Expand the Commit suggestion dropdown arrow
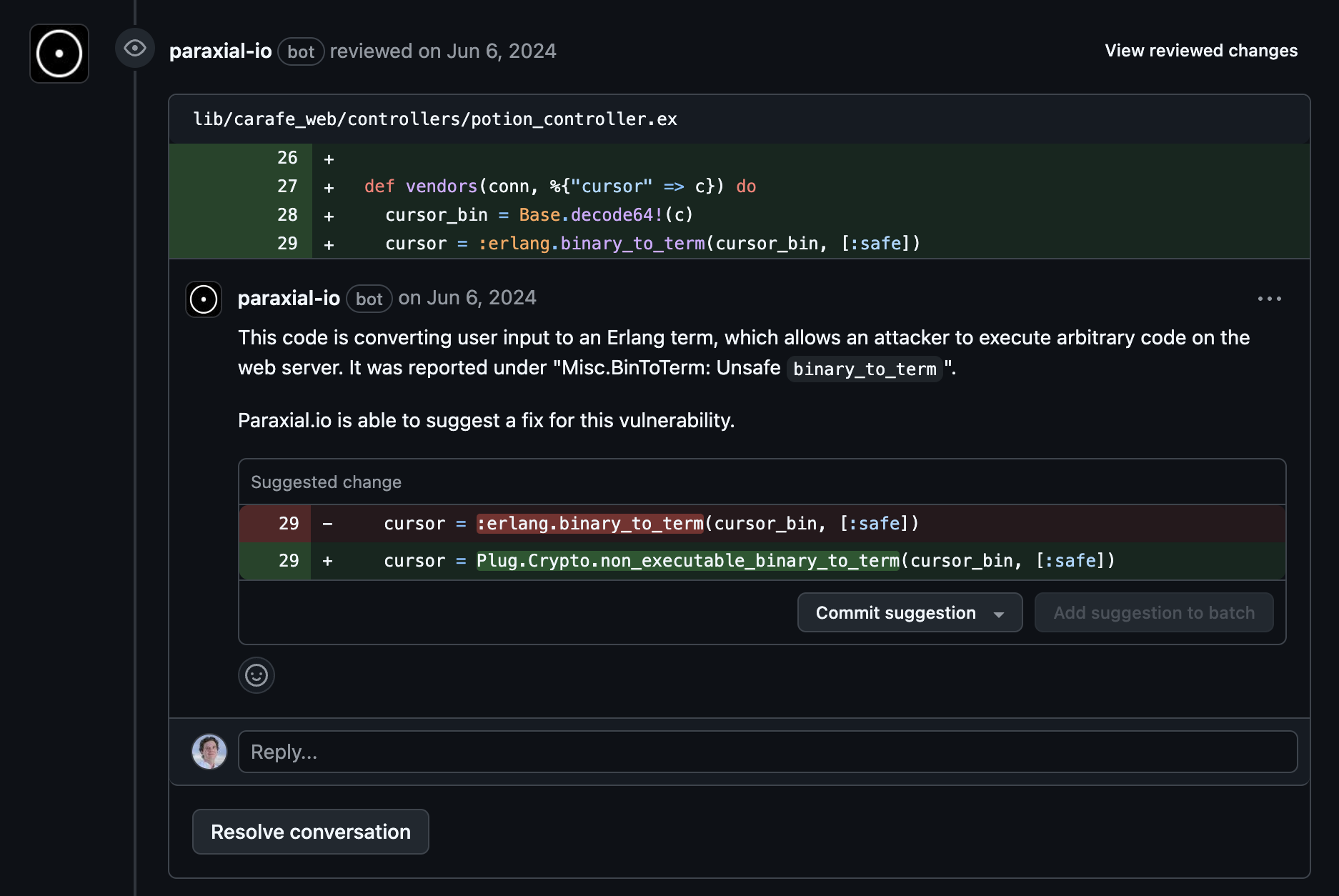Screen dimensions: 1339x896 tap(999, 614)
